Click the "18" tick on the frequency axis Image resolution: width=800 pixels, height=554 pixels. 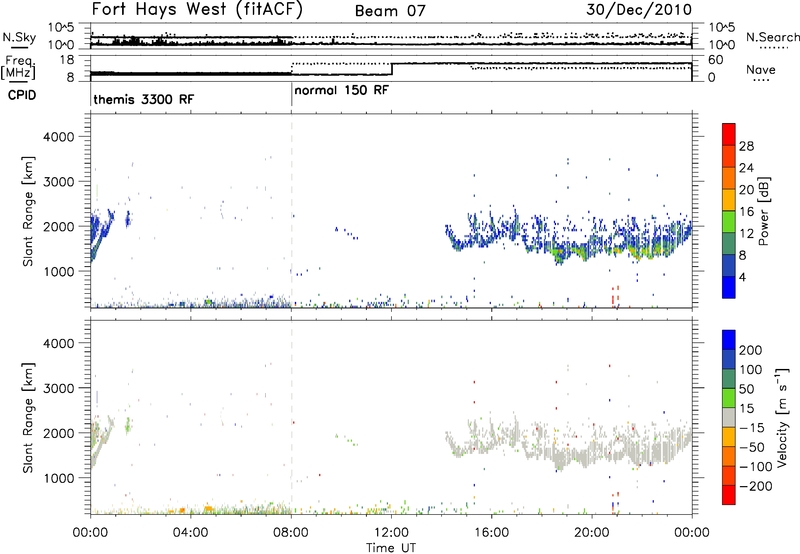point(67,59)
